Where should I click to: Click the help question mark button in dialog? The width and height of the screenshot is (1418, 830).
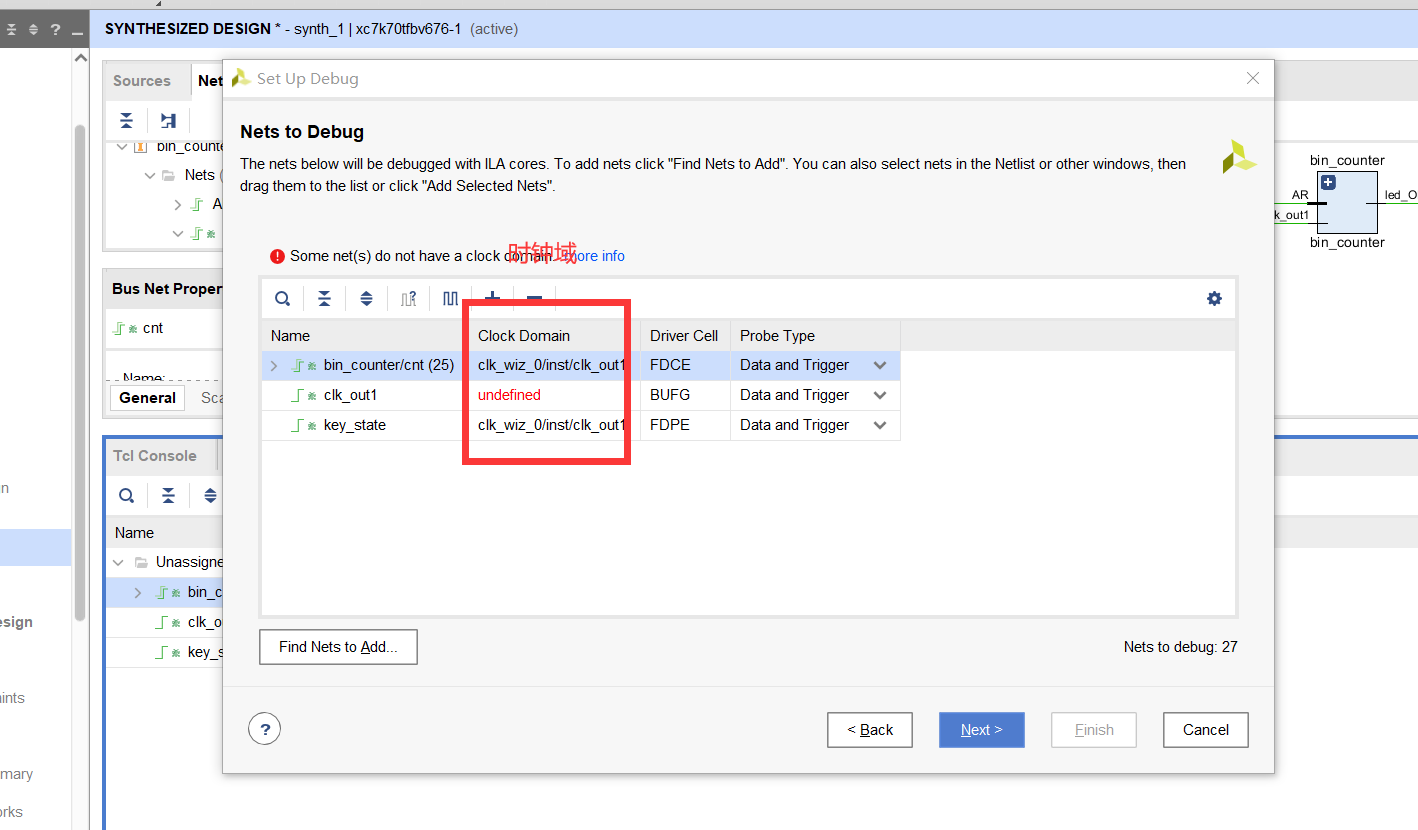click(x=265, y=729)
